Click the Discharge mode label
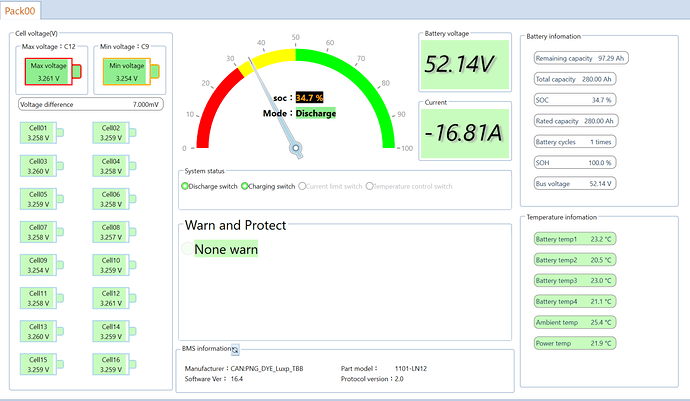This screenshot has width=690, height=401. (x=316, y=113)
